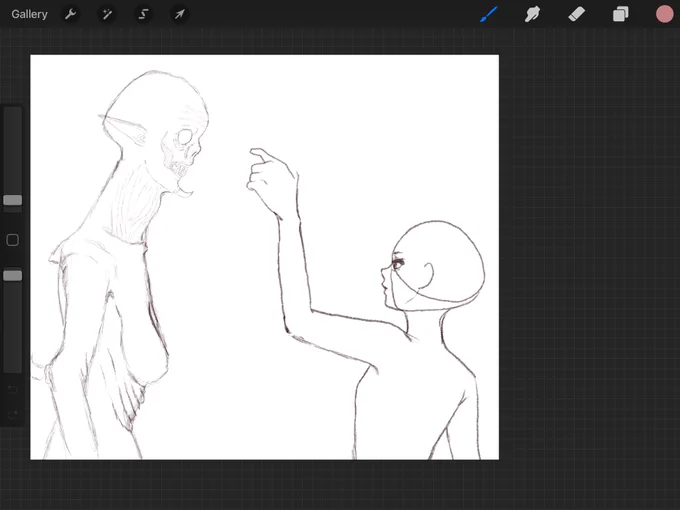Tap the Modify square button in sidebar
Viewport: 680px width, 510px height.
point(13,240)
